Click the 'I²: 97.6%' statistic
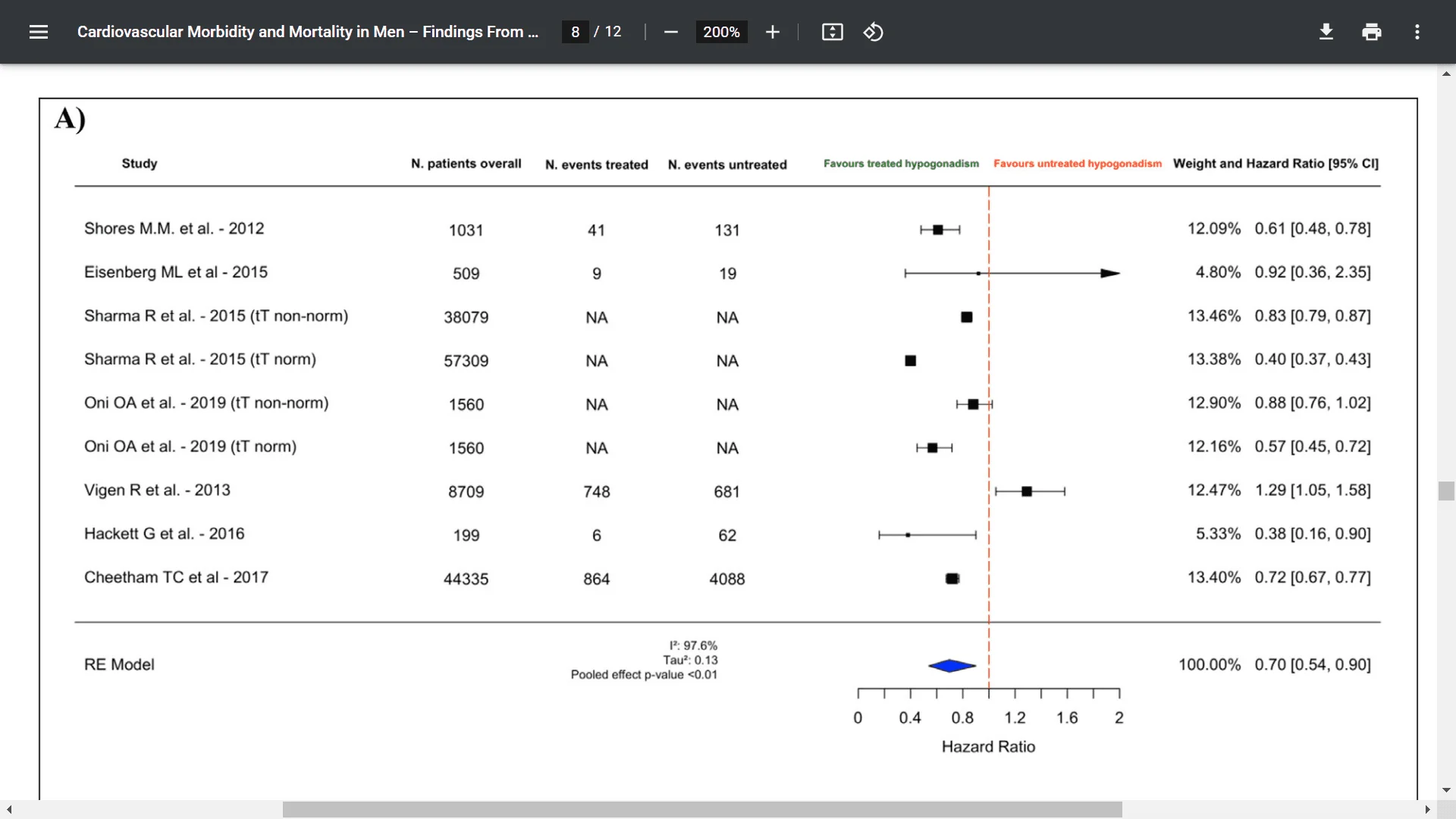 pos(693,646)
